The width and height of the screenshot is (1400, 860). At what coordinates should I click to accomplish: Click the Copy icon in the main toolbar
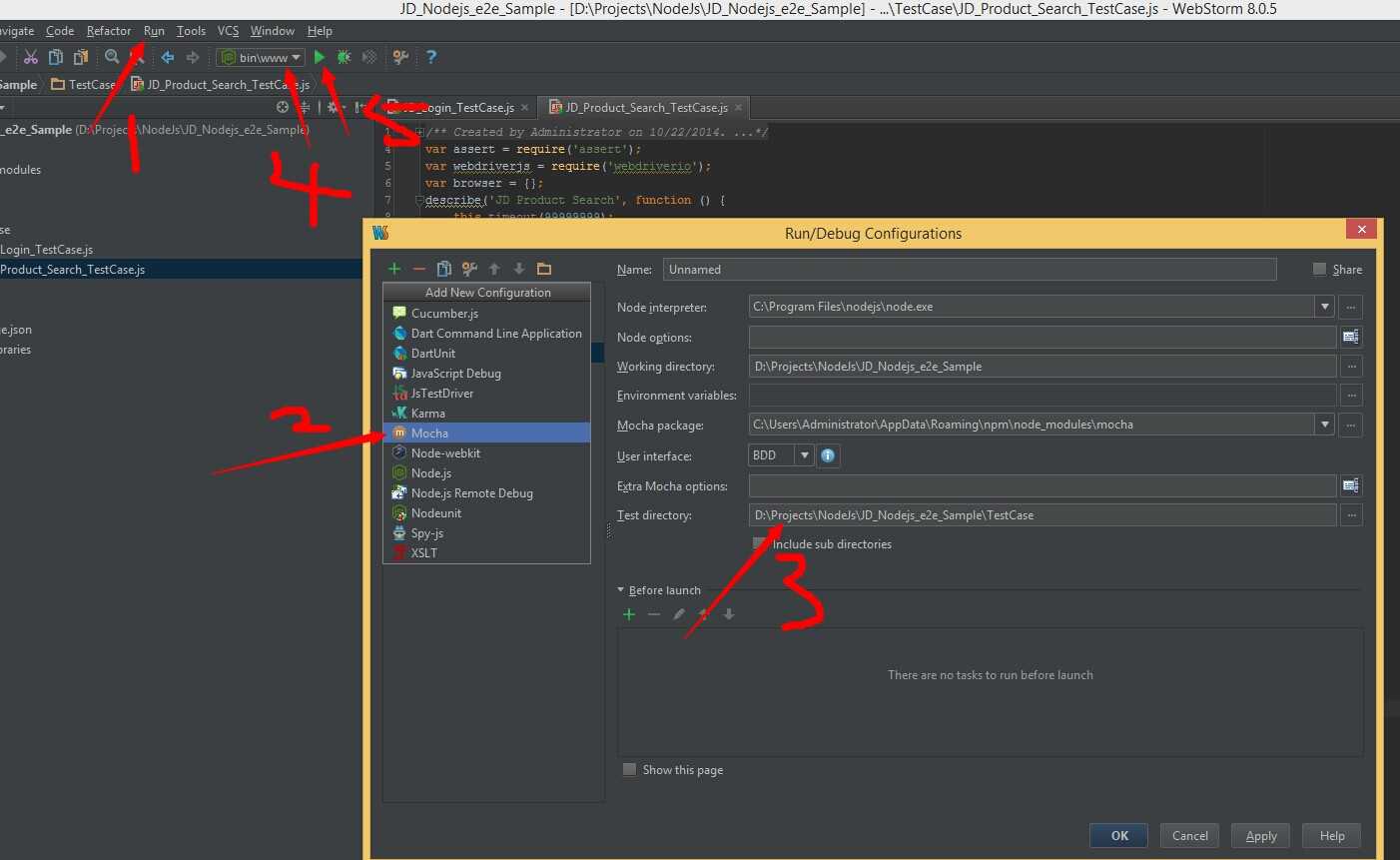point(56,57)
